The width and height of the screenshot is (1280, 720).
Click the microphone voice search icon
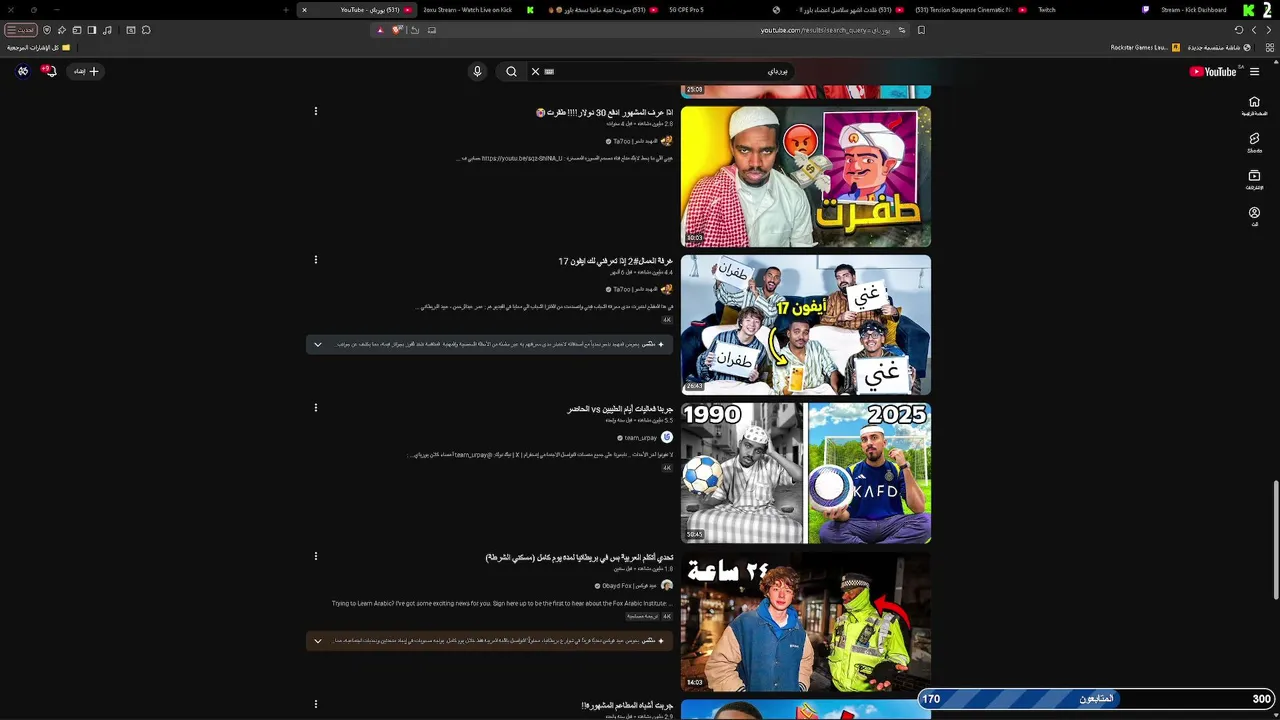[477, 71]
